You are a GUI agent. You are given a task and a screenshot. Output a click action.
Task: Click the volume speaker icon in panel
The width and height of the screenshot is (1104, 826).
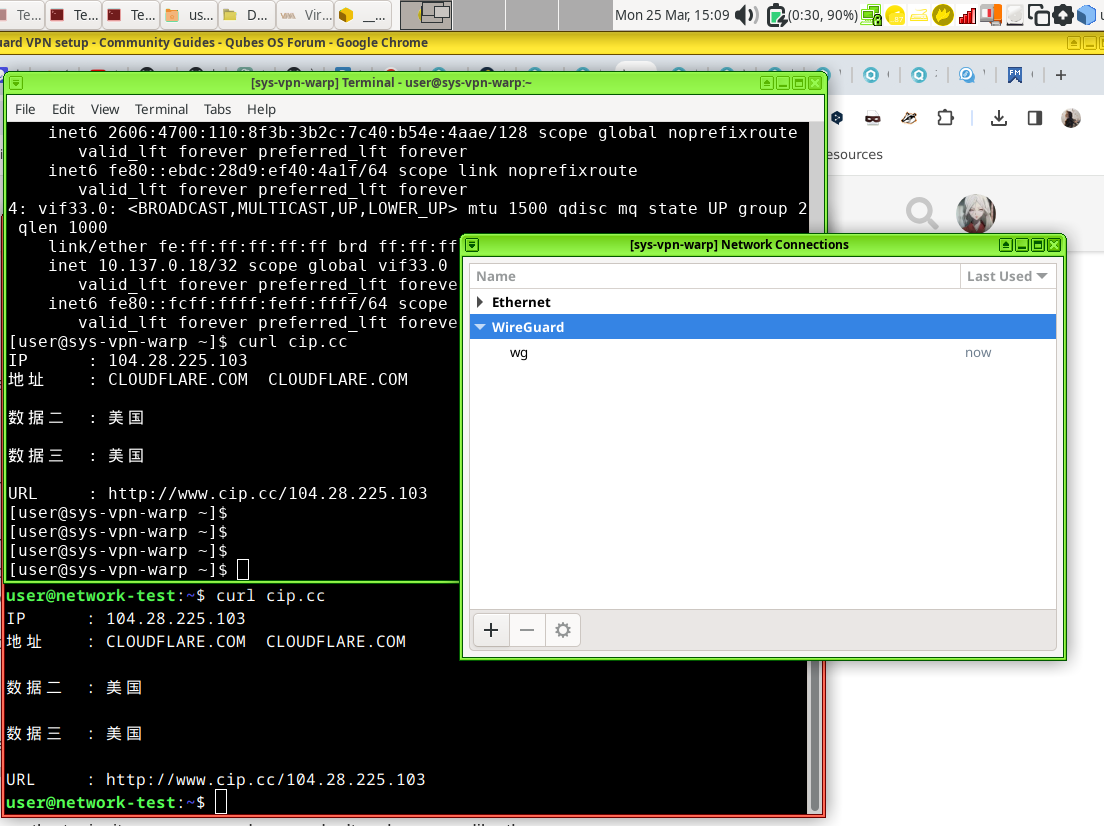point(746,15)
